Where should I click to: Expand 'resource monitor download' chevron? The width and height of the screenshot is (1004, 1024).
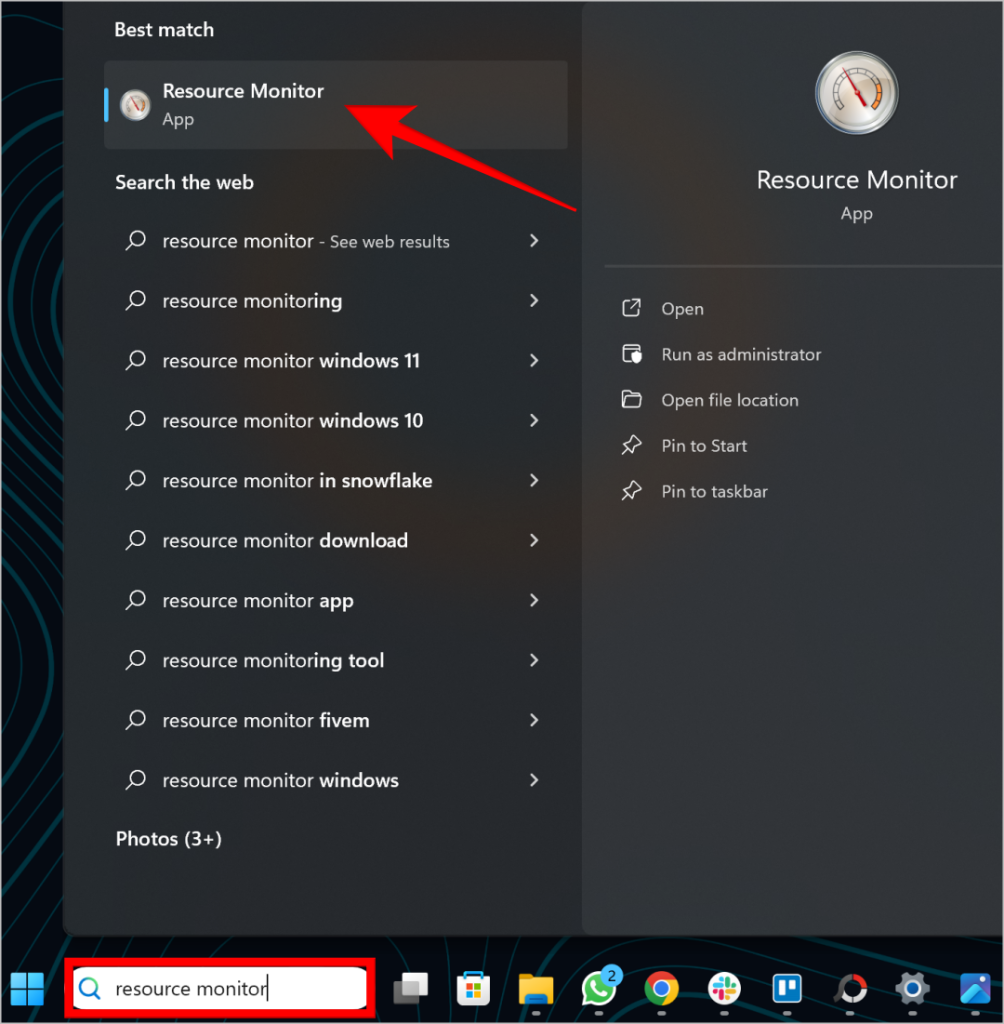(x=534, y=541)
